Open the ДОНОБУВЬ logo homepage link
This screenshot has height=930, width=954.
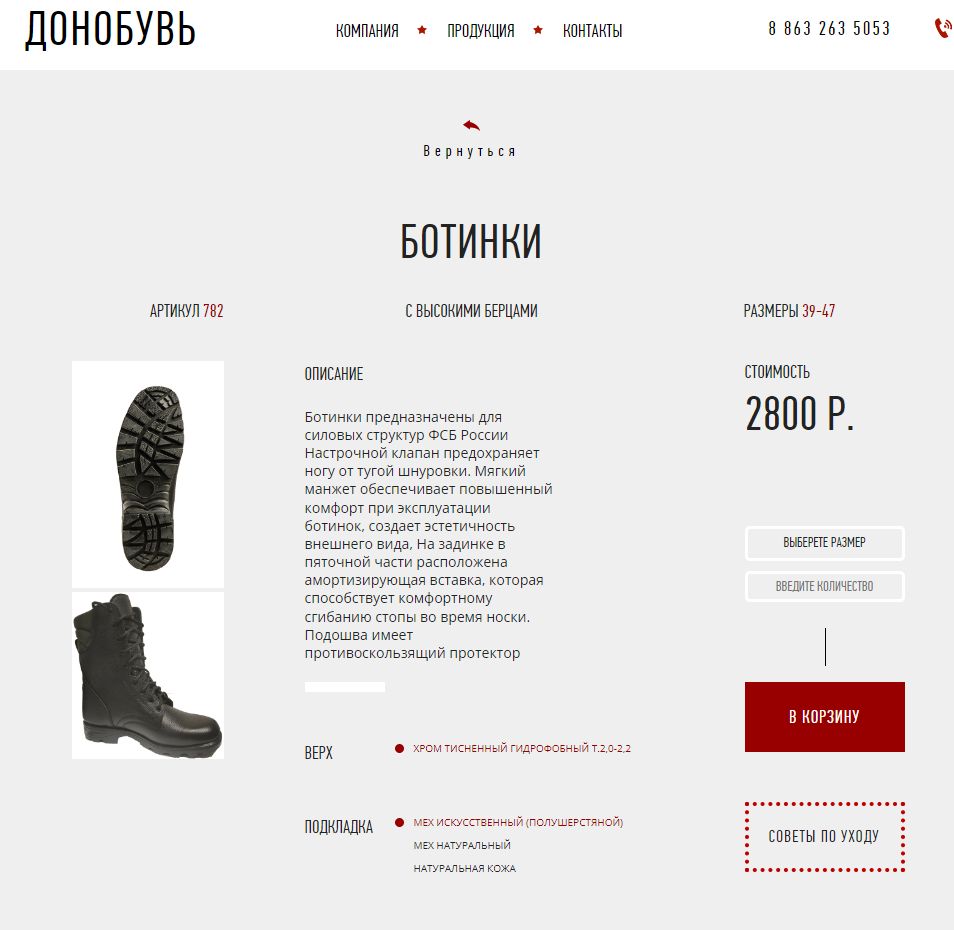click(110, 29)
